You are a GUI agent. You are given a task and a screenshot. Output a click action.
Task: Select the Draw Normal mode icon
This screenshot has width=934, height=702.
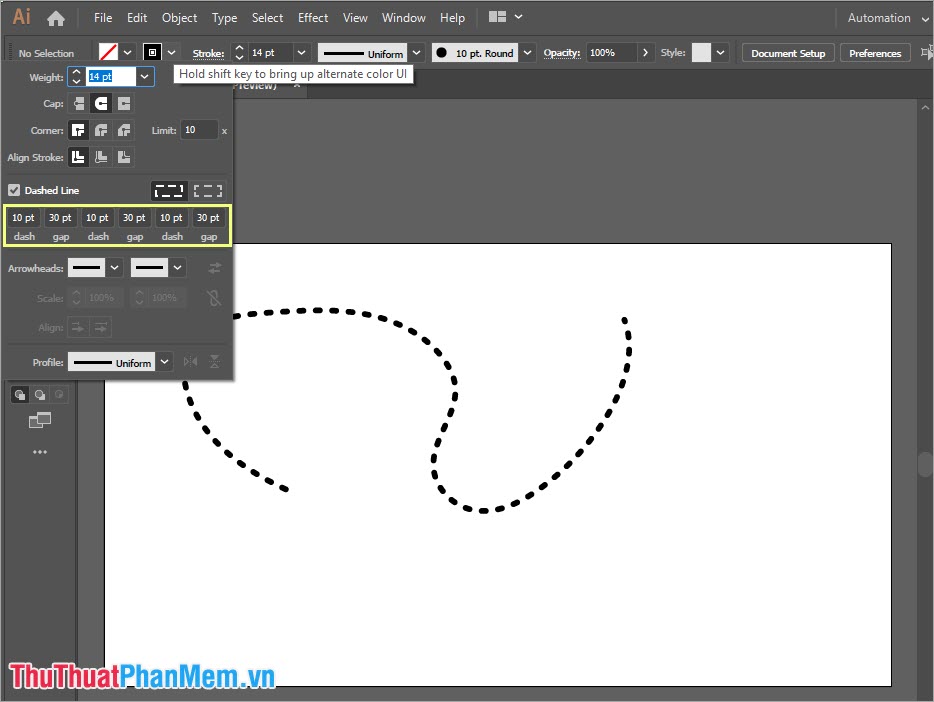coord(19,394)
